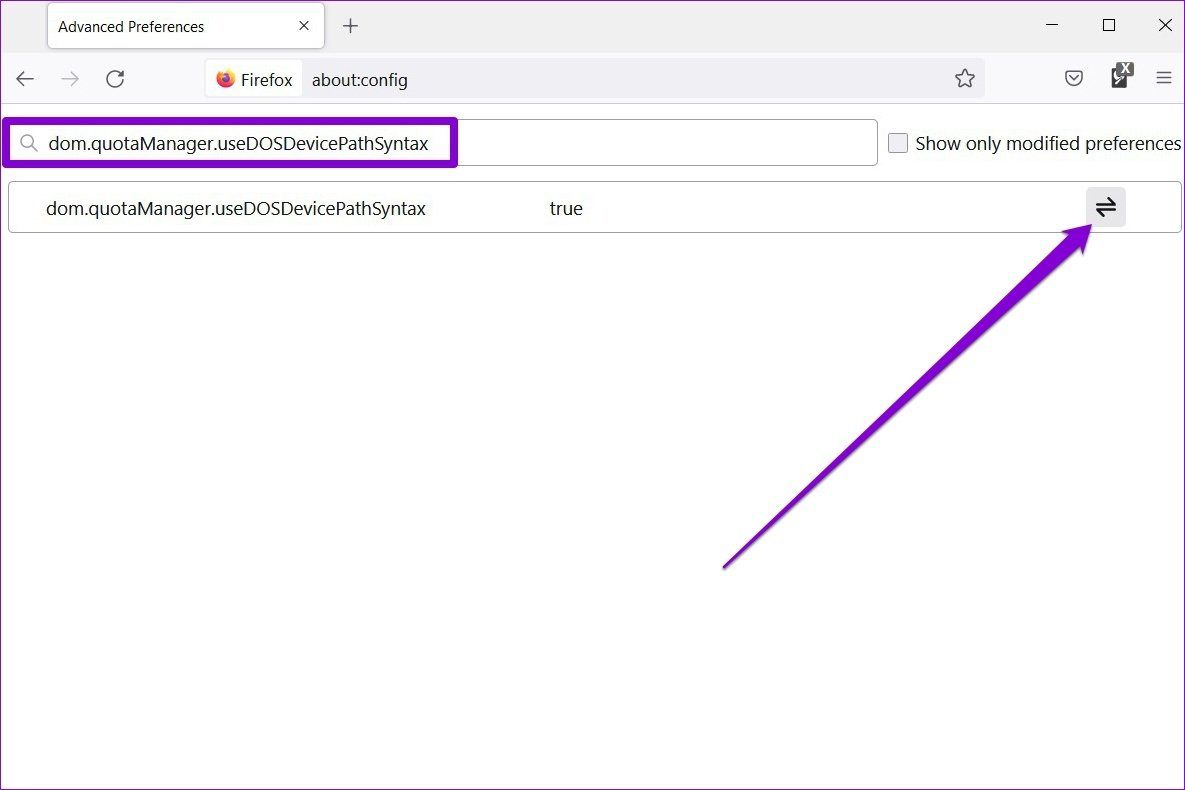Screen dimensions: 1185x790
Task: Open the Firefox application menu
Action: click(1164, 78)
